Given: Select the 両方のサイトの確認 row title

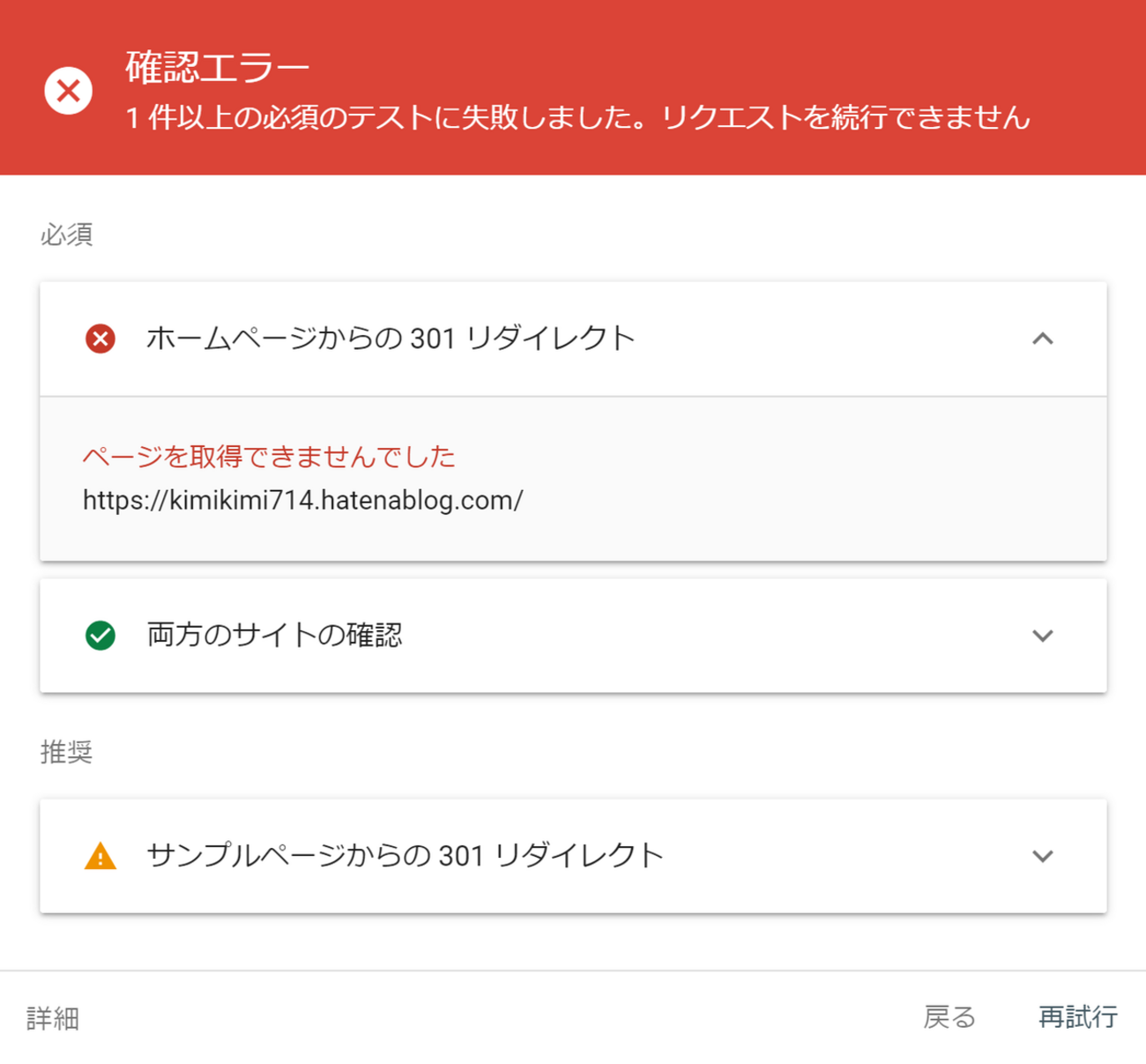Looking at the screenshot, I should pos(274,636).
